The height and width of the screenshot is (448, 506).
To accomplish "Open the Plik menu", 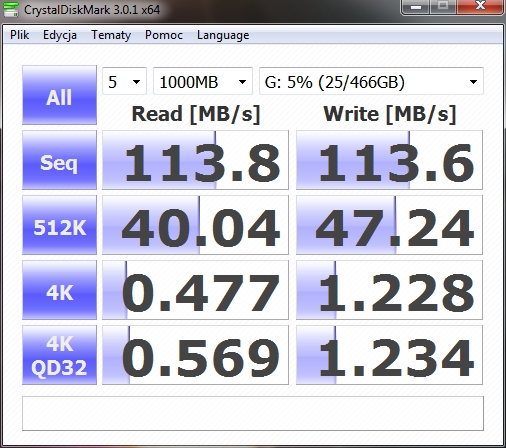I will (x=19, y=35).
